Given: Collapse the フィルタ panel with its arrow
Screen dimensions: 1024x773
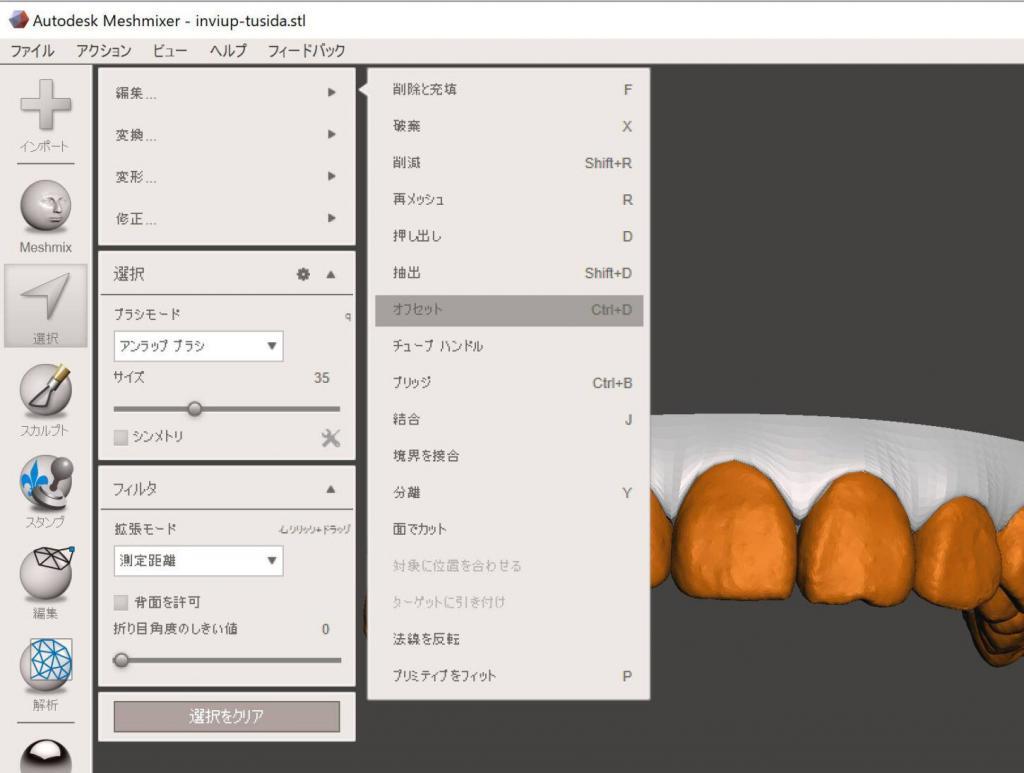Looking at the screenshot, I should (330, 489).
